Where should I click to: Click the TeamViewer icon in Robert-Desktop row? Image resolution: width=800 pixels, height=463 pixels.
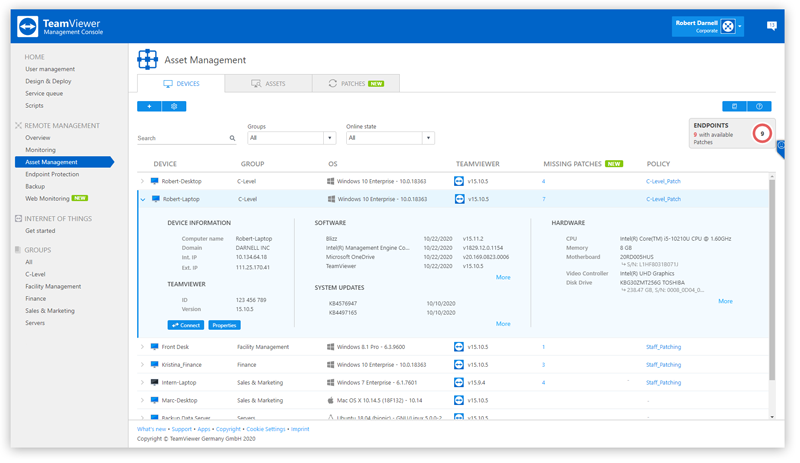coord(459,181)
